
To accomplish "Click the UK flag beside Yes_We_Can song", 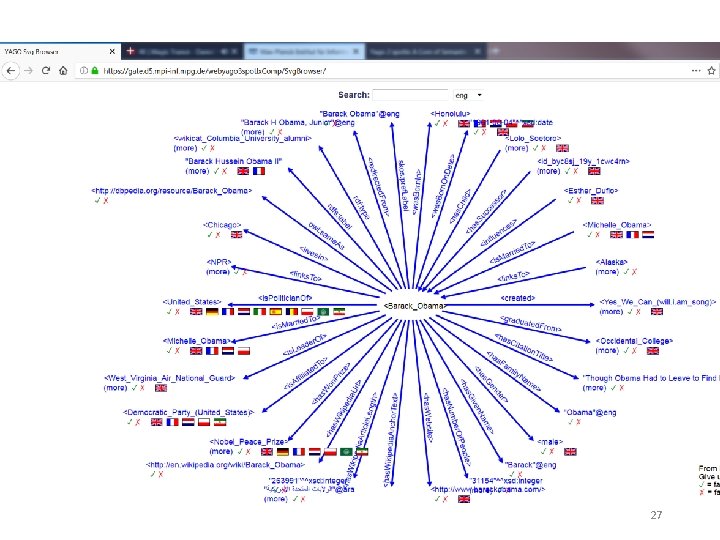I will coord(657,312).
